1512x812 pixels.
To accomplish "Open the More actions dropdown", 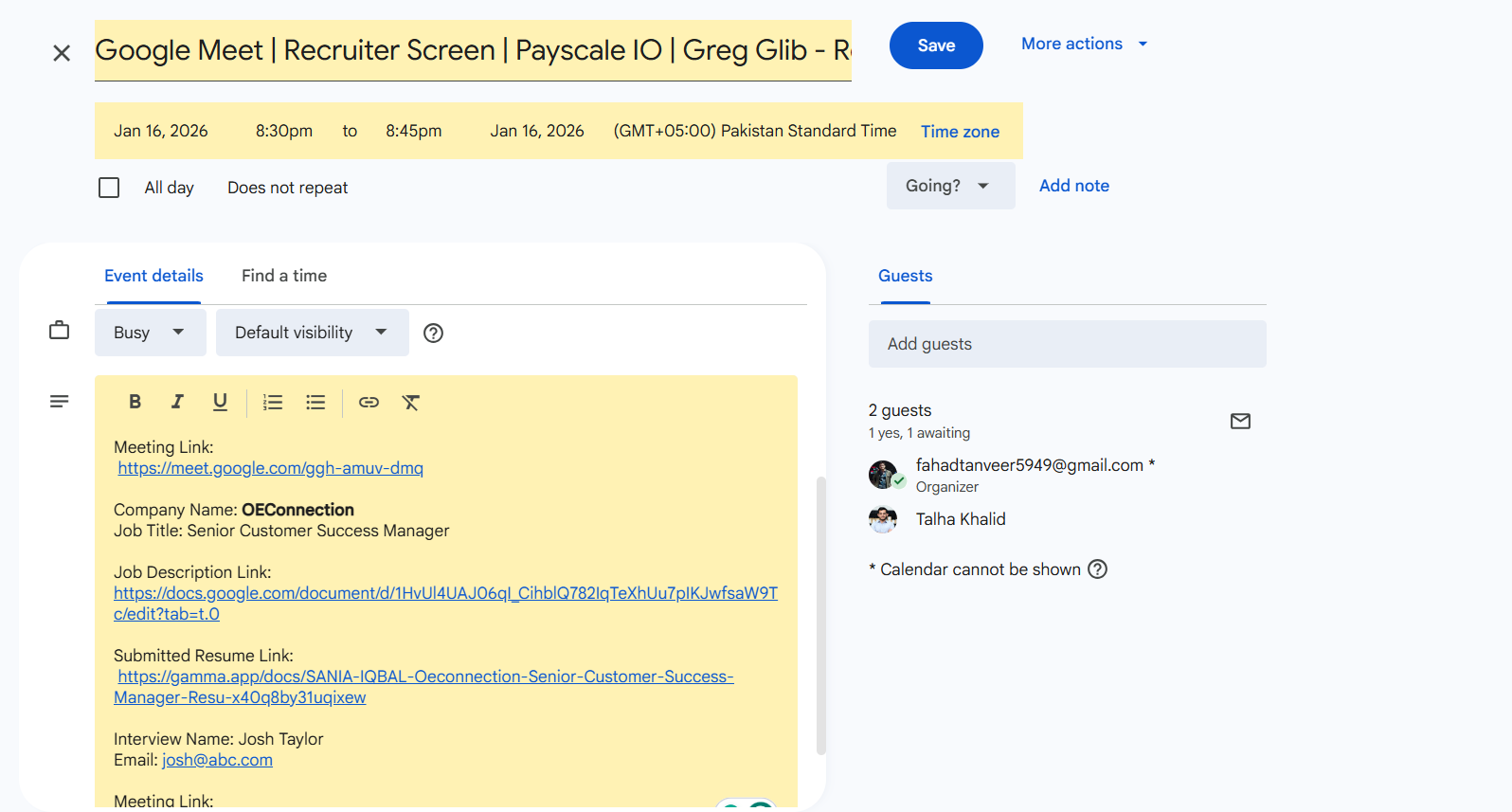I will [1084, 44].
